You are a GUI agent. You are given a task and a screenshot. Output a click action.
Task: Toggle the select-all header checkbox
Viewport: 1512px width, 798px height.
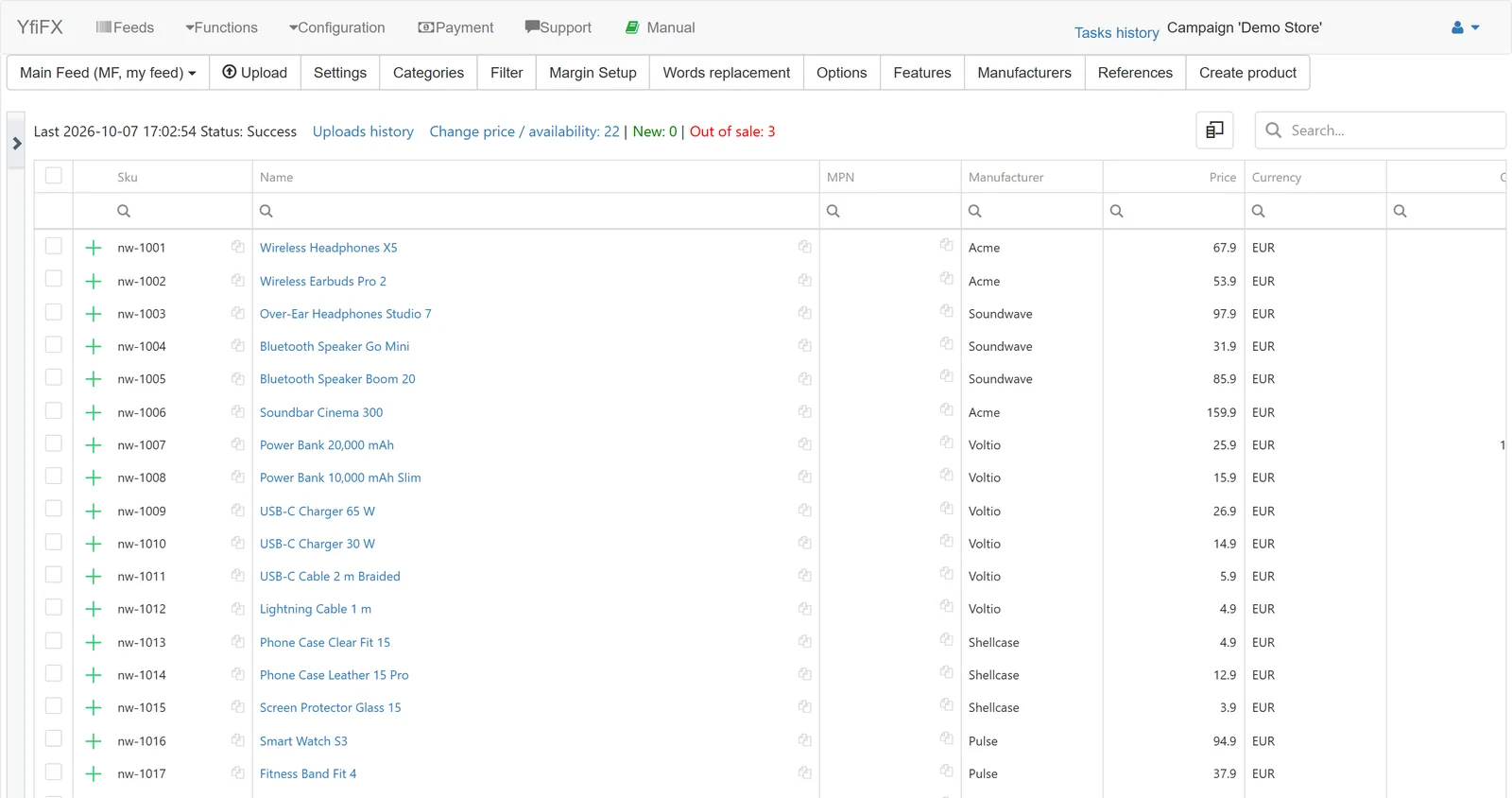pyautogui.click(x=54, y=176)
